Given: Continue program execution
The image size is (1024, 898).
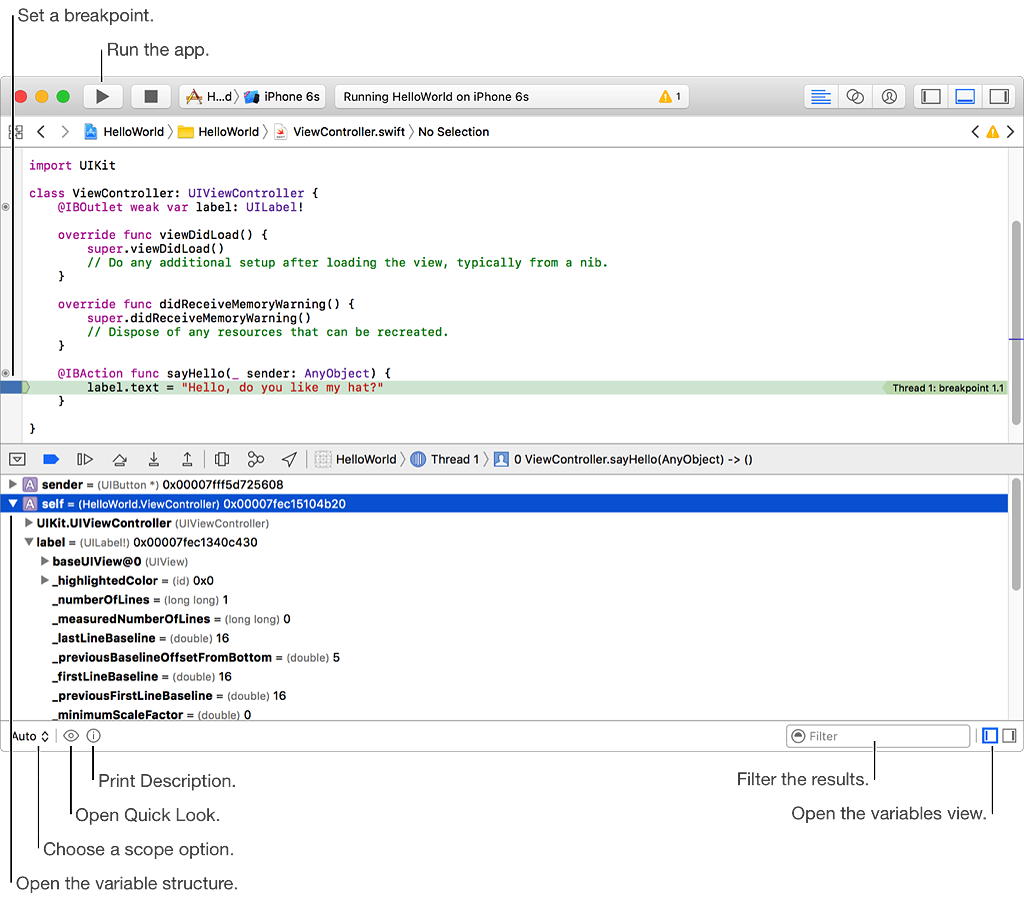Looking at the screenshot, I should [85, 460].
